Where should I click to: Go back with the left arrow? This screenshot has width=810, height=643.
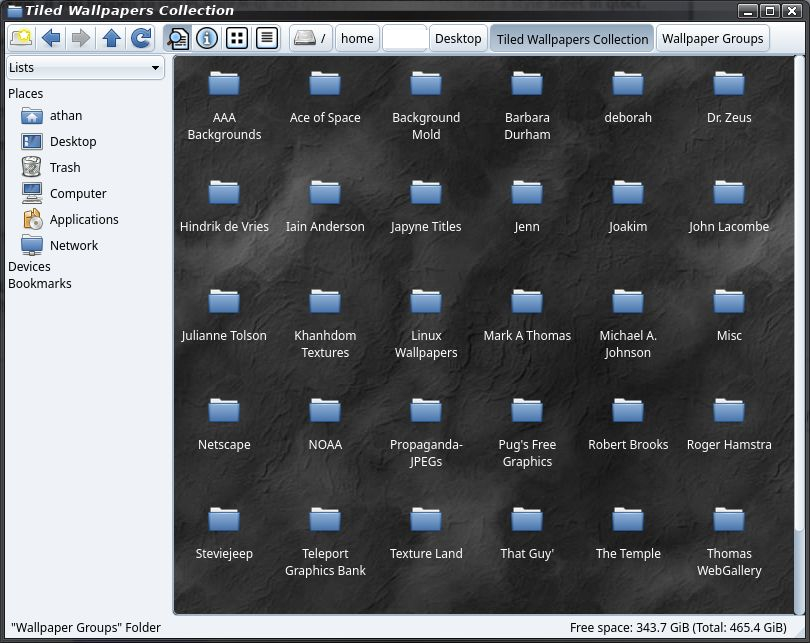pyautogui.click(x=51, y=38)
